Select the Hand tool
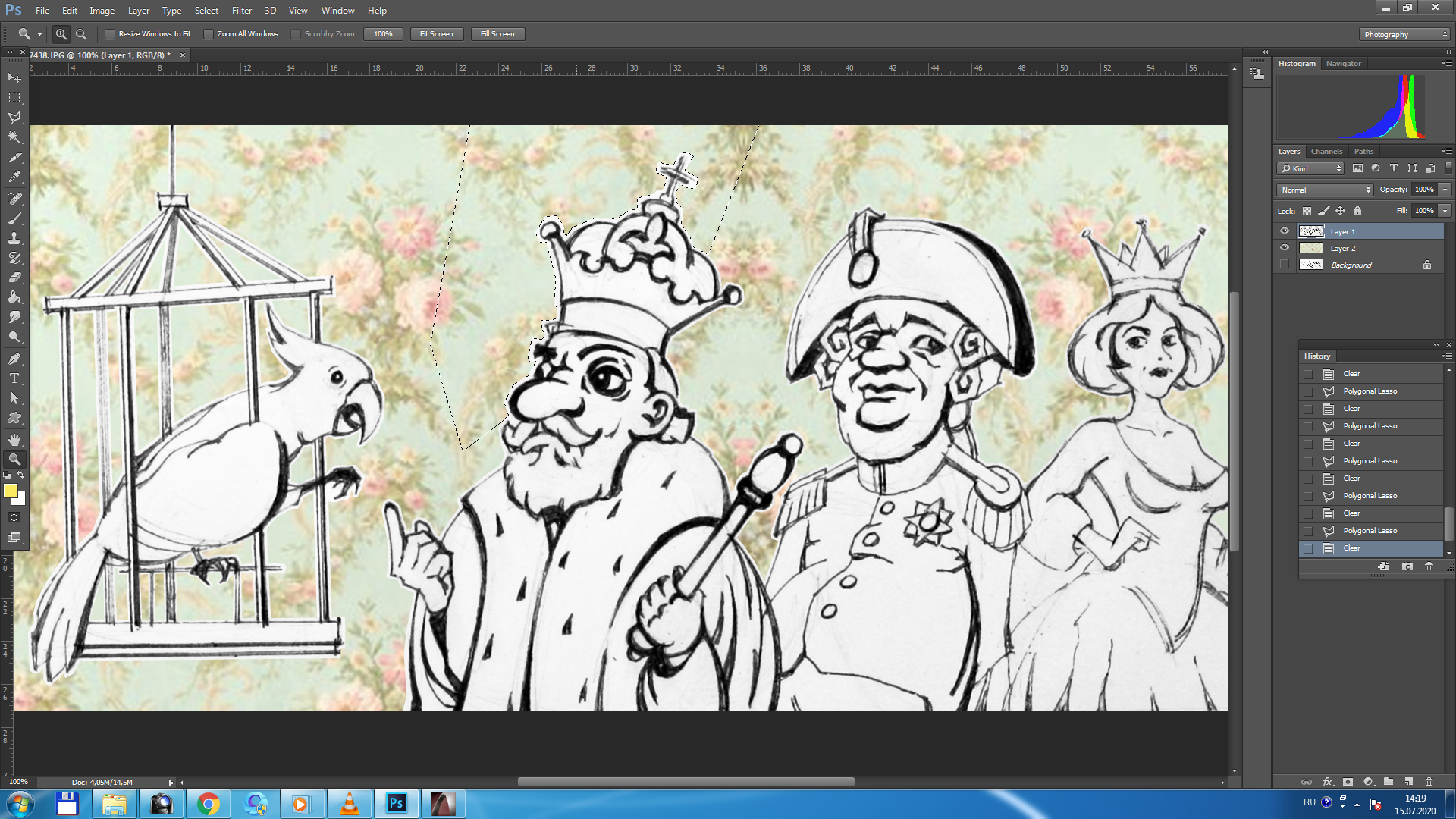1456x819 pixels. [14, 440]
